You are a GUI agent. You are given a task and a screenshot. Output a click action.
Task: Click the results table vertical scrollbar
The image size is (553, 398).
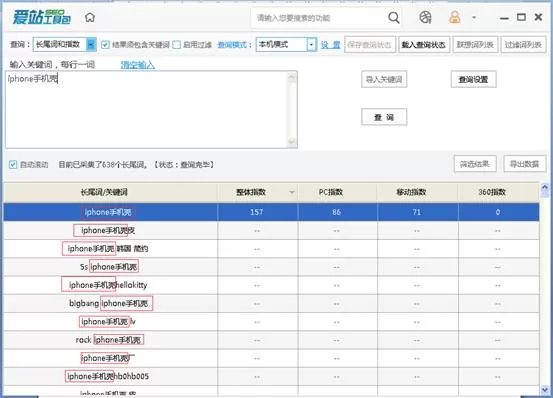point(545,288)
